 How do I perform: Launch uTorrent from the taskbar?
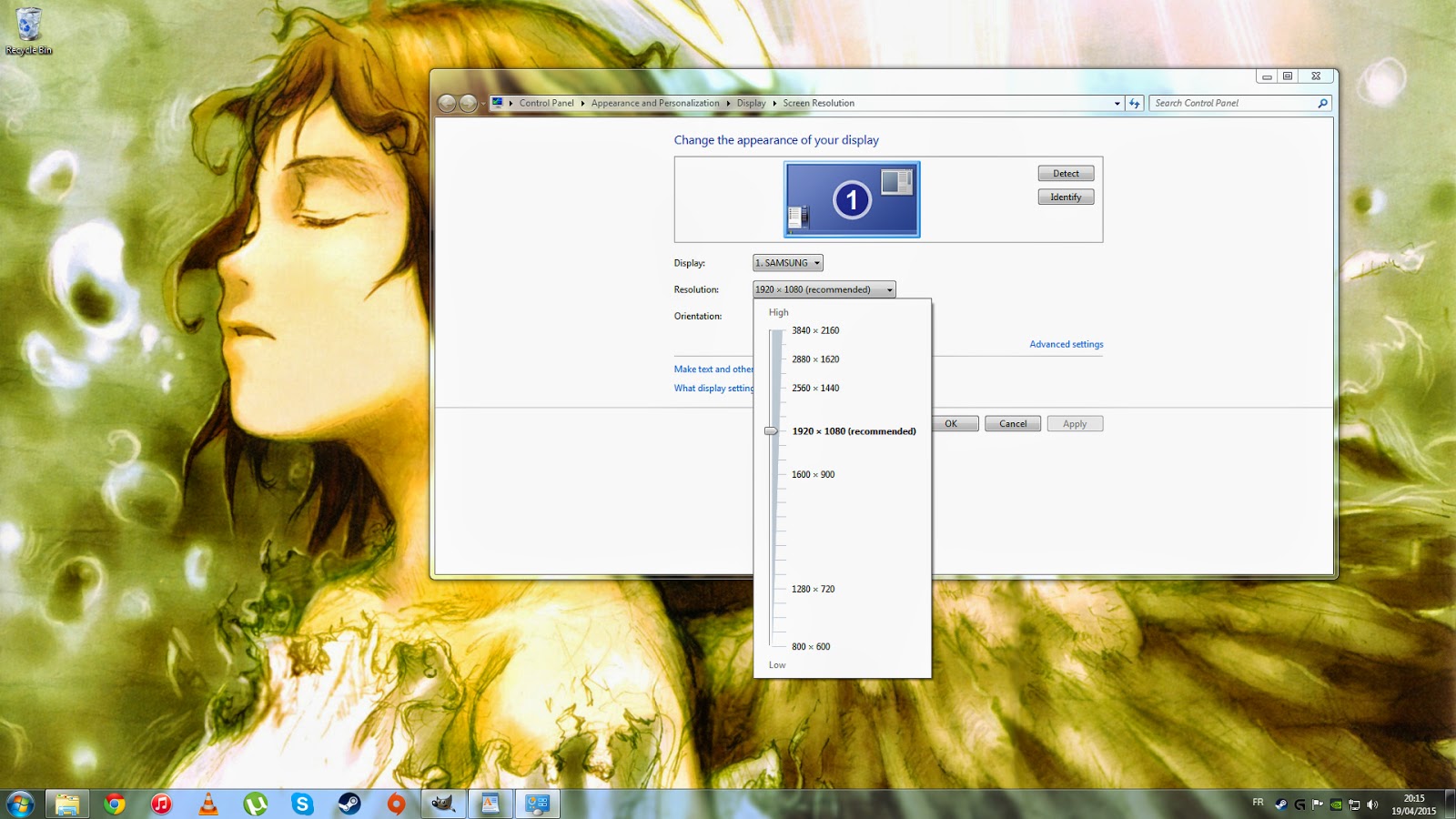pos(256,804)
